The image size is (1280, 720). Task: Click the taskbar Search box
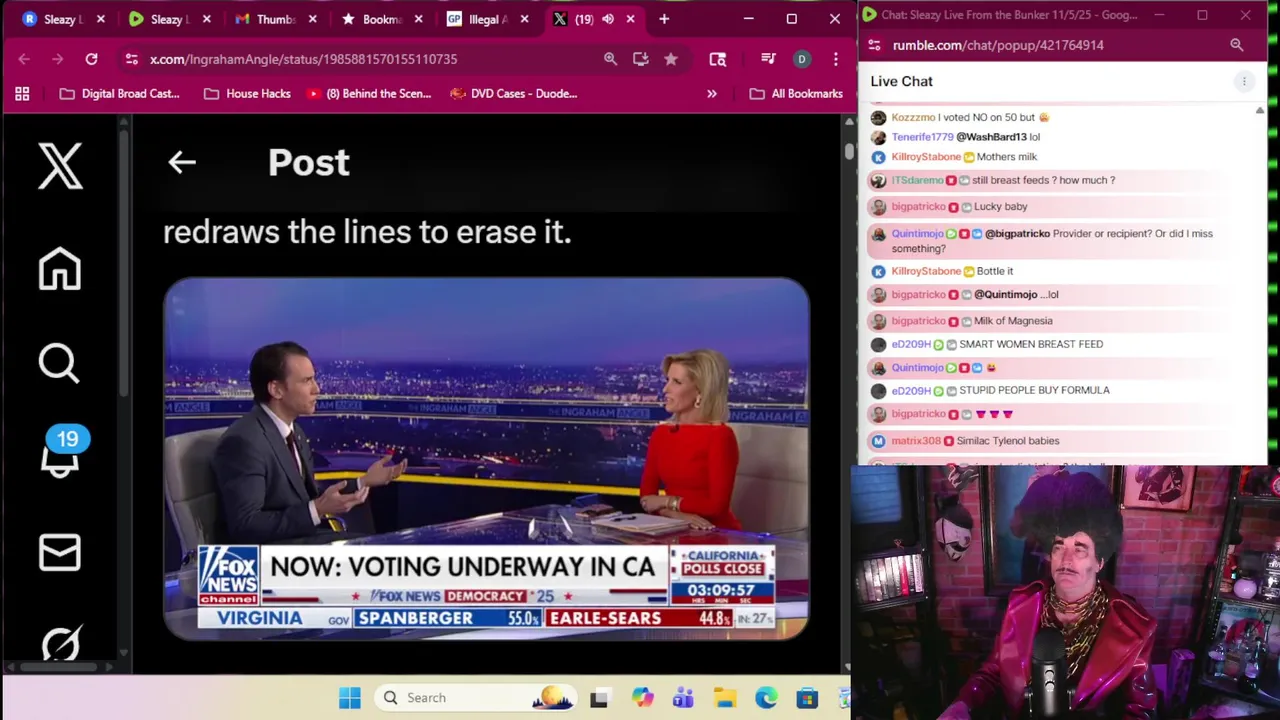[477, 698]
